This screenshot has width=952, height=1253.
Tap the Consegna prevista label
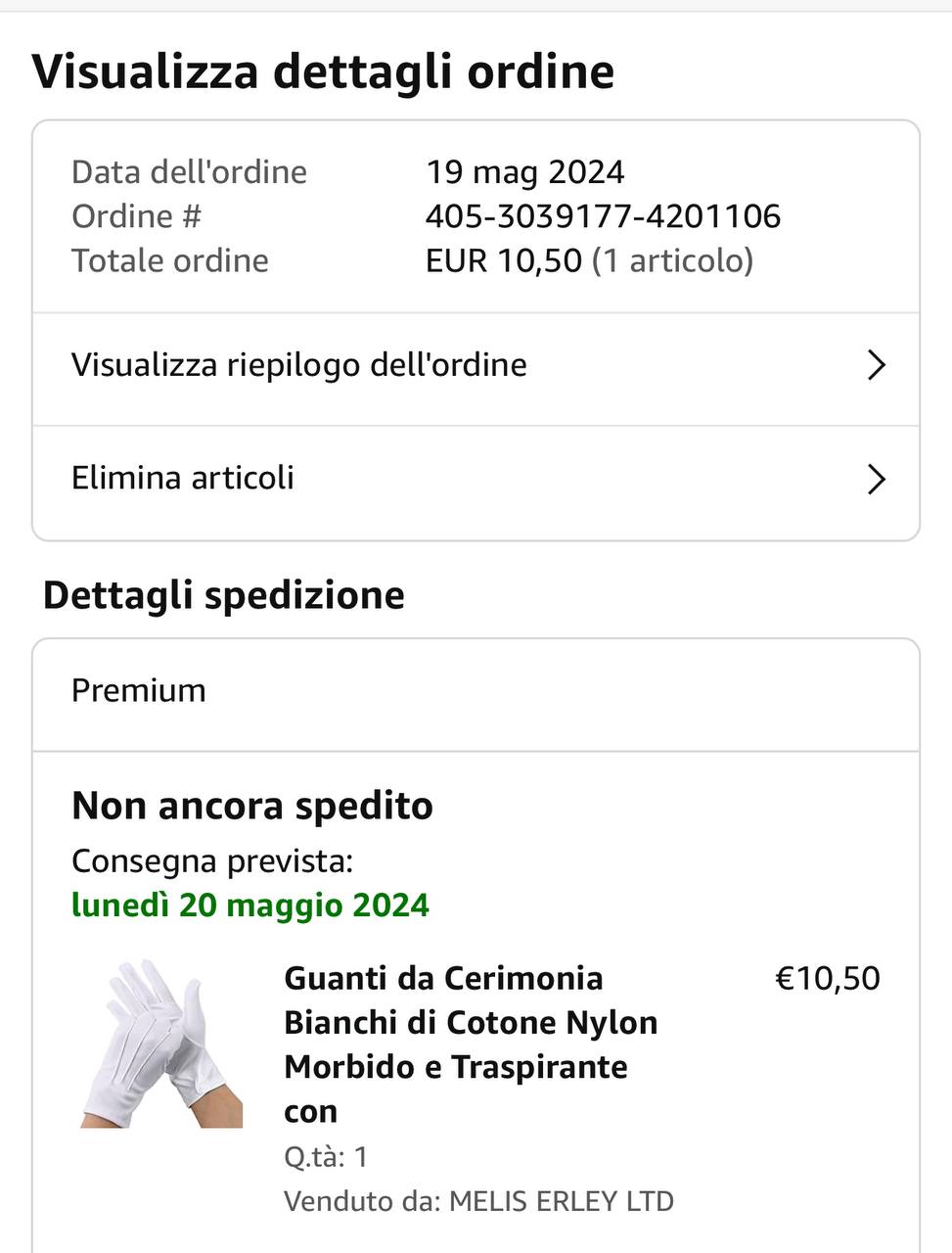pyautogui.click(x=212, y=861)
